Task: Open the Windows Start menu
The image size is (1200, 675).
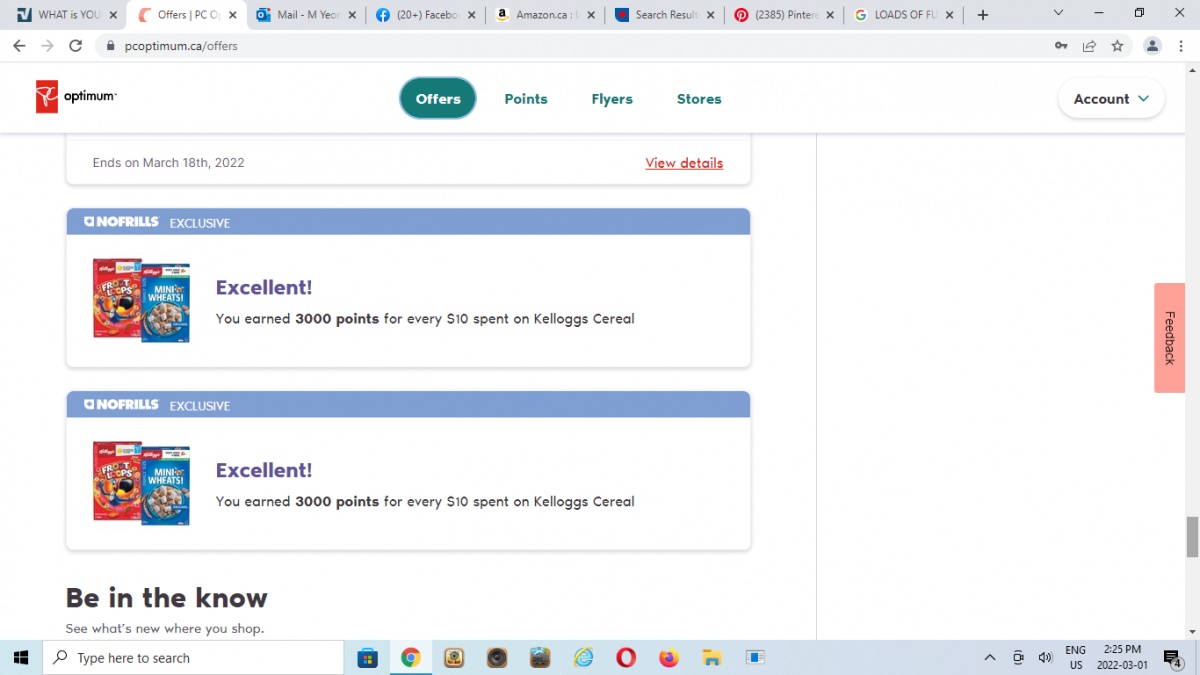Action: click(x=20, y=657)
